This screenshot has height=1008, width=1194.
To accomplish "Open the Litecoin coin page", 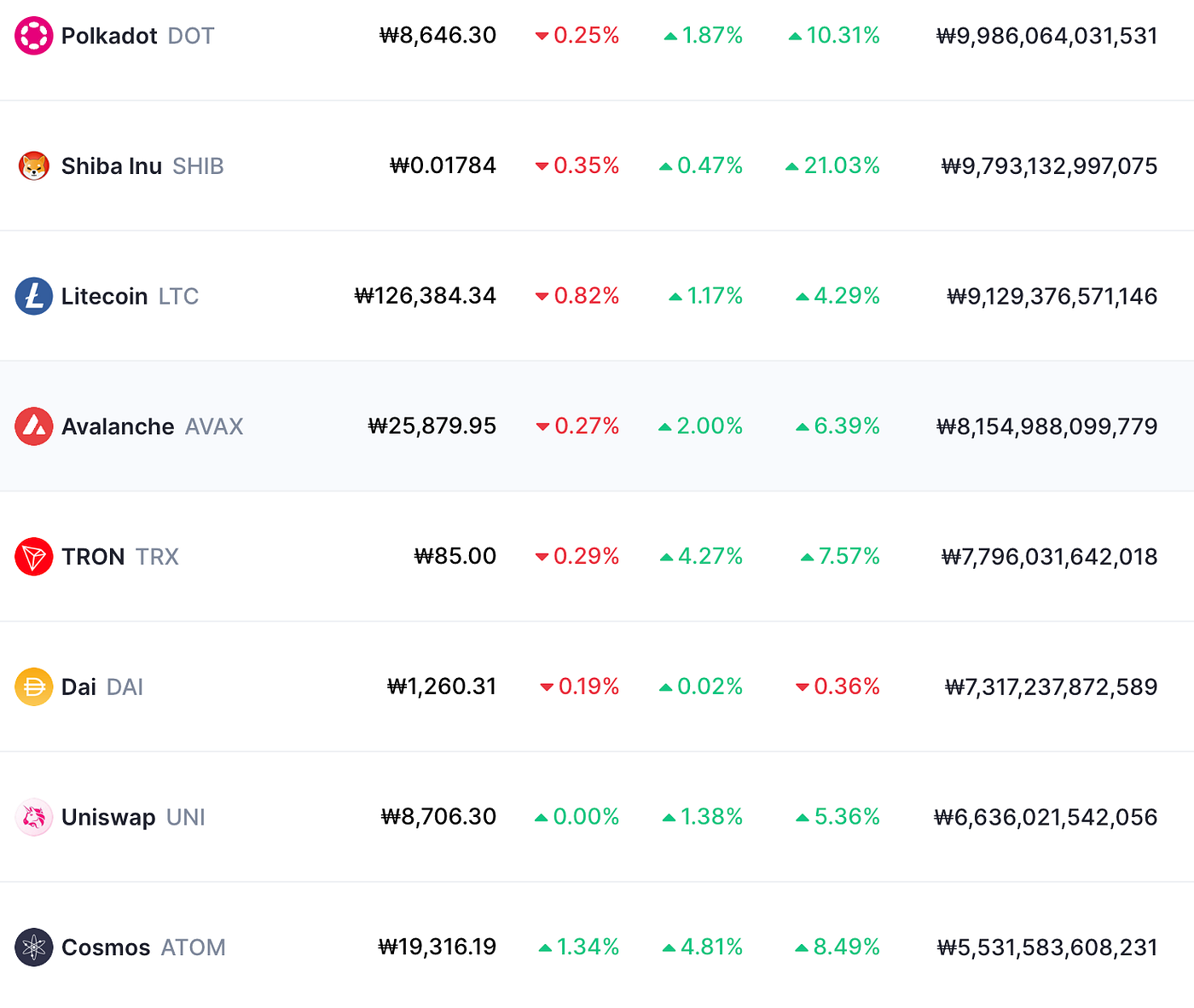I will pyautogui.click(x=104, y=296).
